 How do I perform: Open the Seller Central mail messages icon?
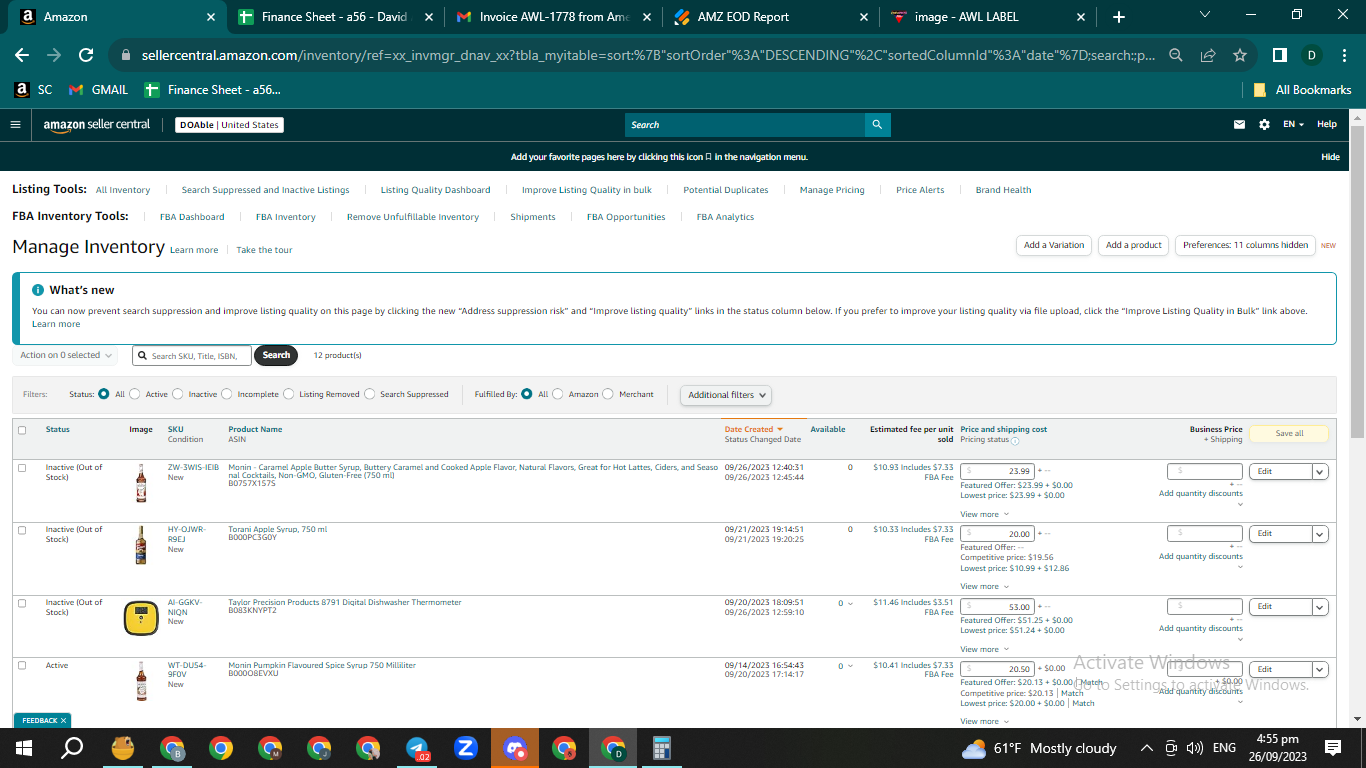(1240, 125)
